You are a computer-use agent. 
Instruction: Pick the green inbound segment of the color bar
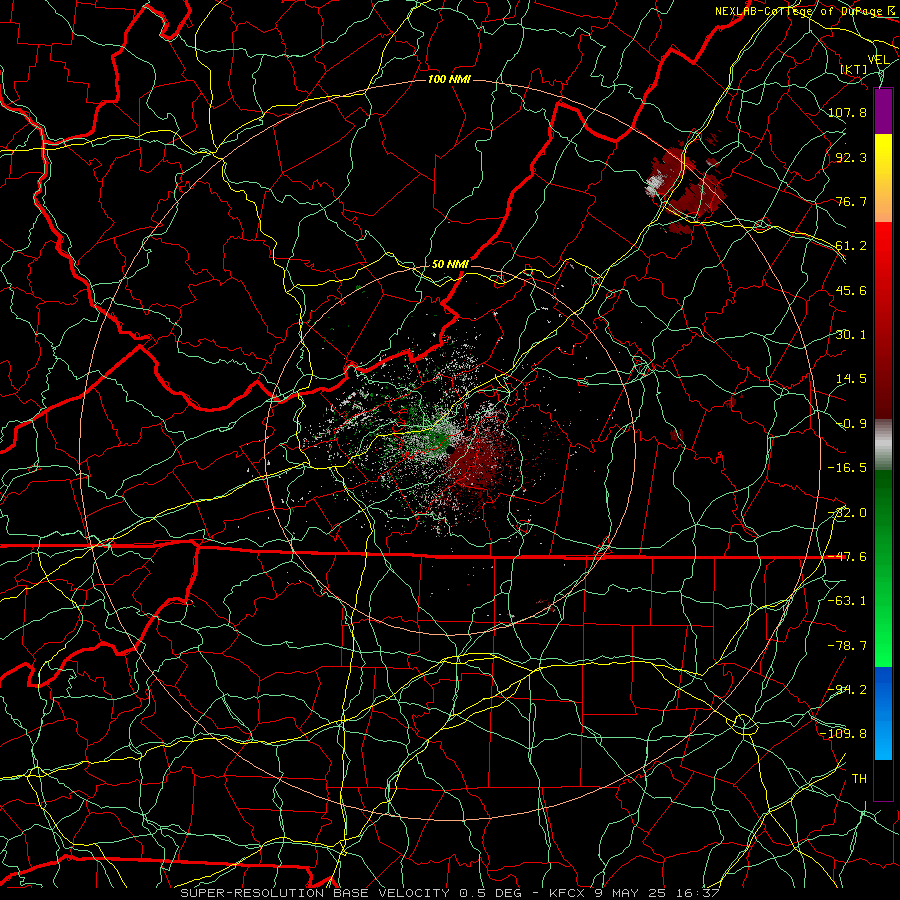click(883, 568)
